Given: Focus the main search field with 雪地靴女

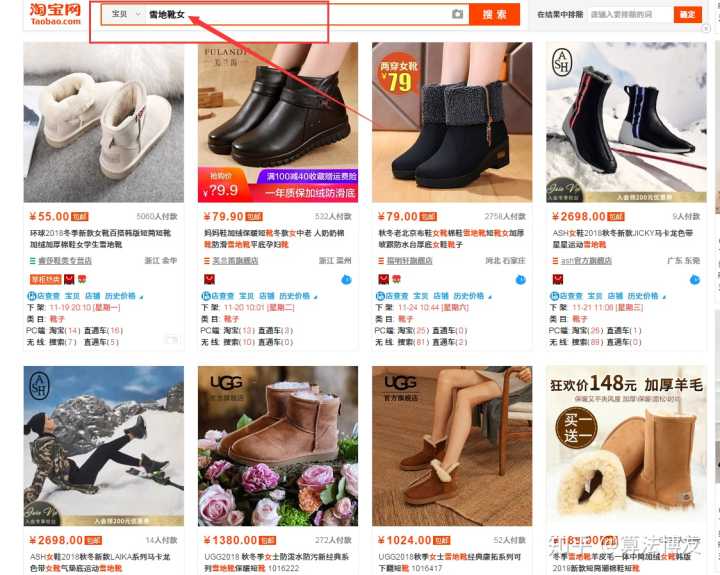Looking at the screenshot, I should 298,14.
